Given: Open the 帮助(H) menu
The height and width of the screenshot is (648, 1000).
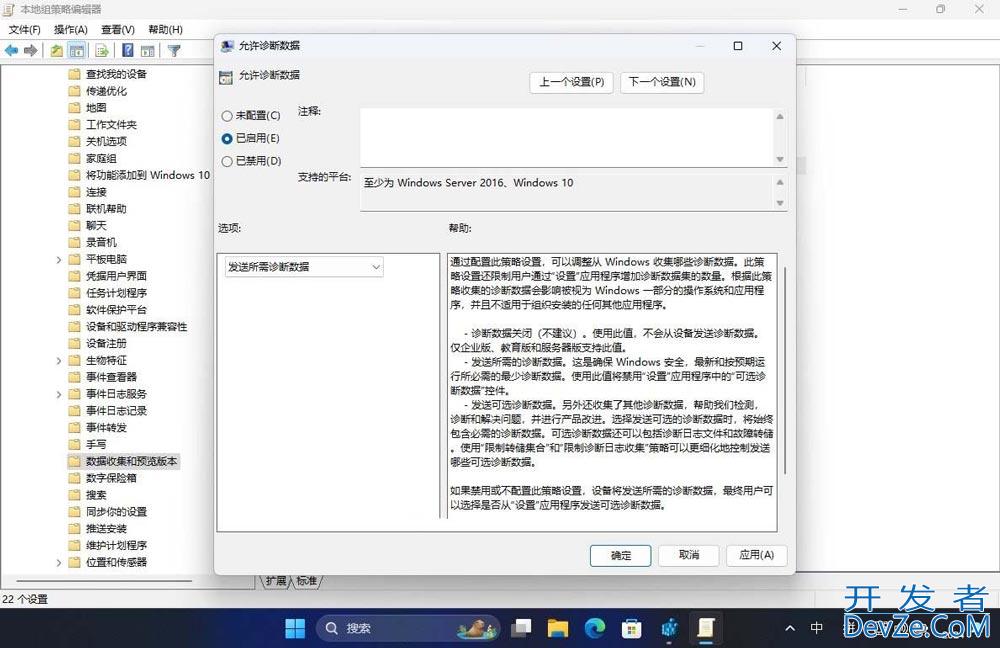Looking at the screenshot, I should coord(166,29).
